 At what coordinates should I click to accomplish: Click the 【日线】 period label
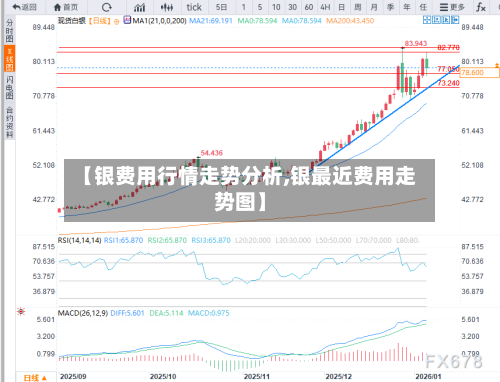(100, 21)
